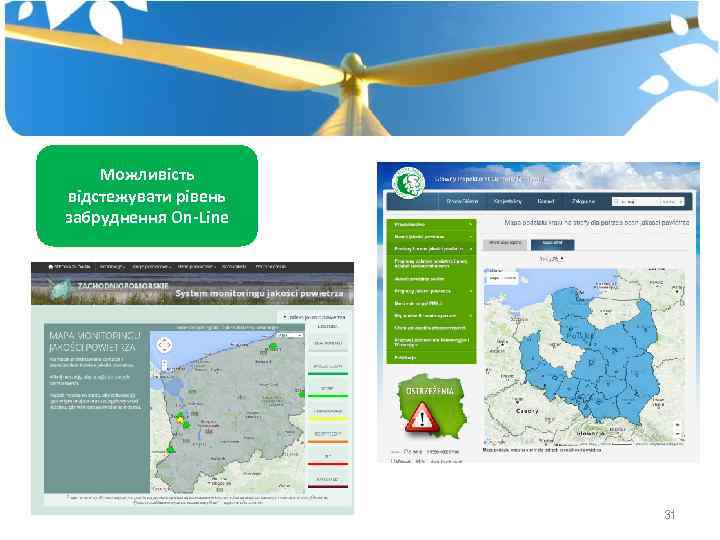Toggle the Mapa/Satelita switch on Poland map

point(502,278)
